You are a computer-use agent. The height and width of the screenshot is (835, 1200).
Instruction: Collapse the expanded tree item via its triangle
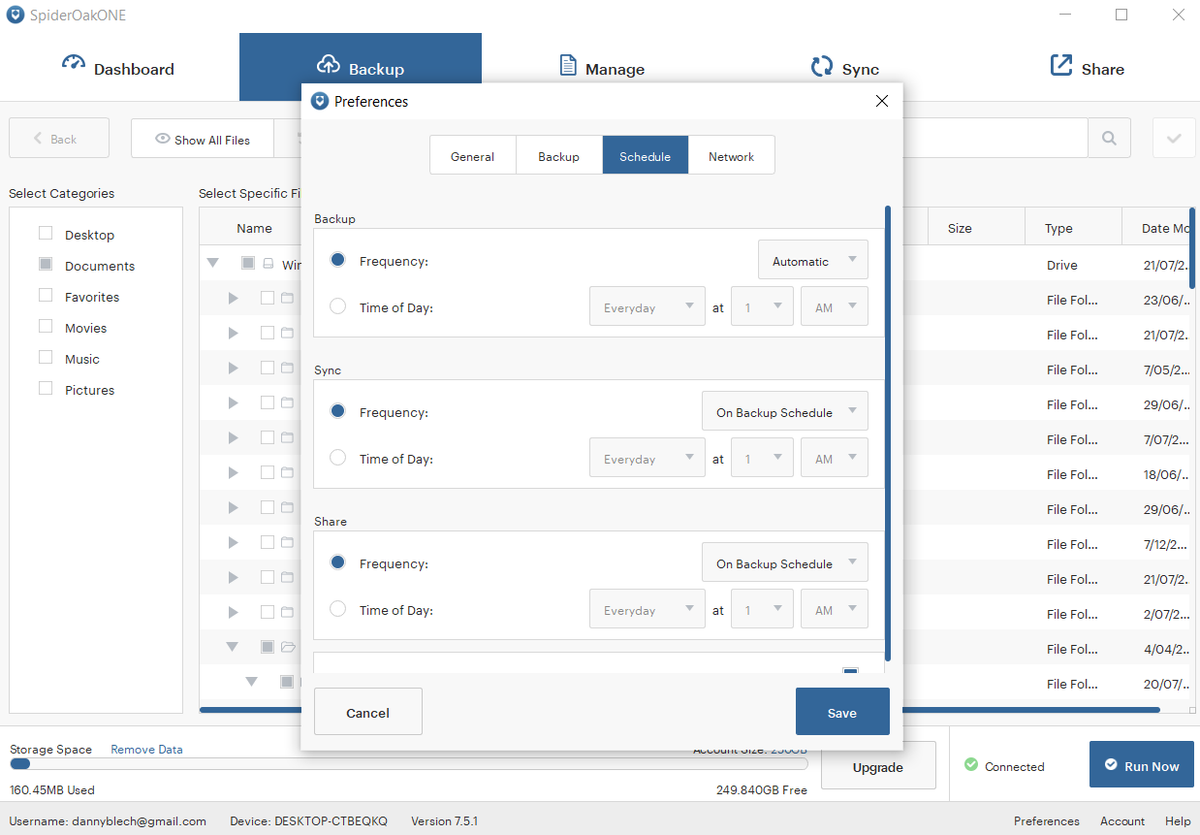click(212, 263)
